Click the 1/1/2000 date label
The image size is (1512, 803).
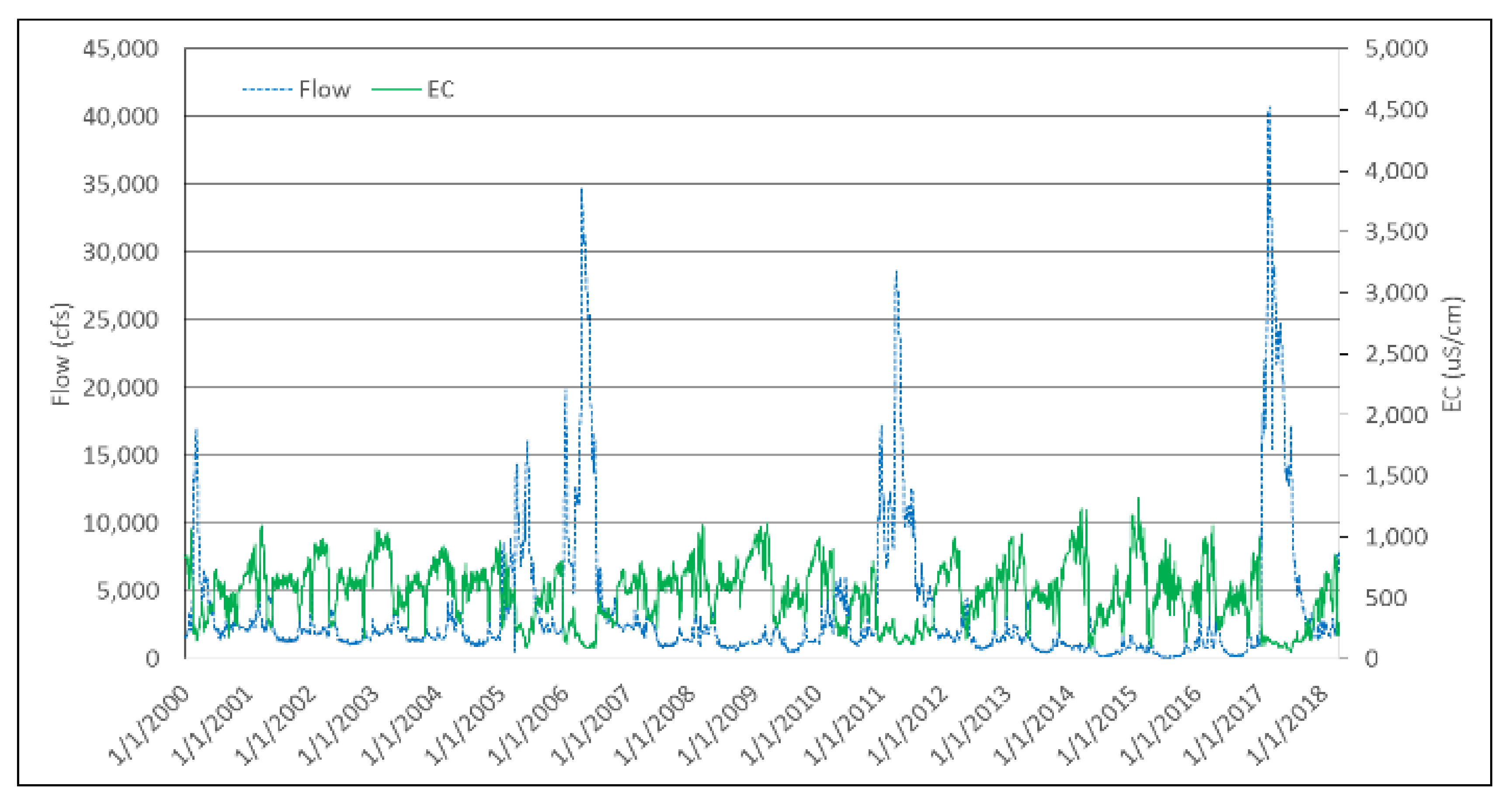(x=149, y=726)
